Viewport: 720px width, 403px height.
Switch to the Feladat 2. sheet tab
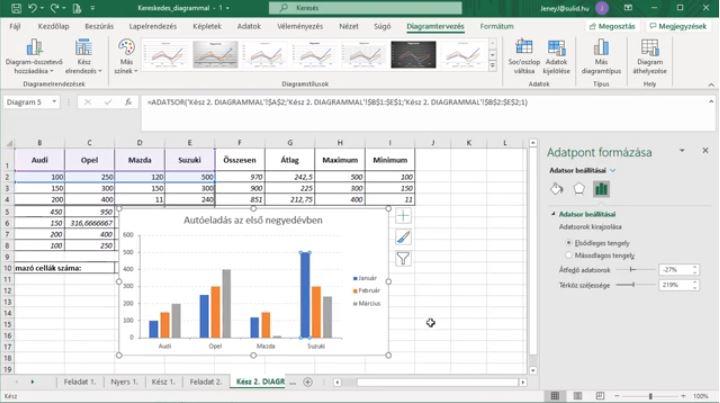(x=206, y=382)
